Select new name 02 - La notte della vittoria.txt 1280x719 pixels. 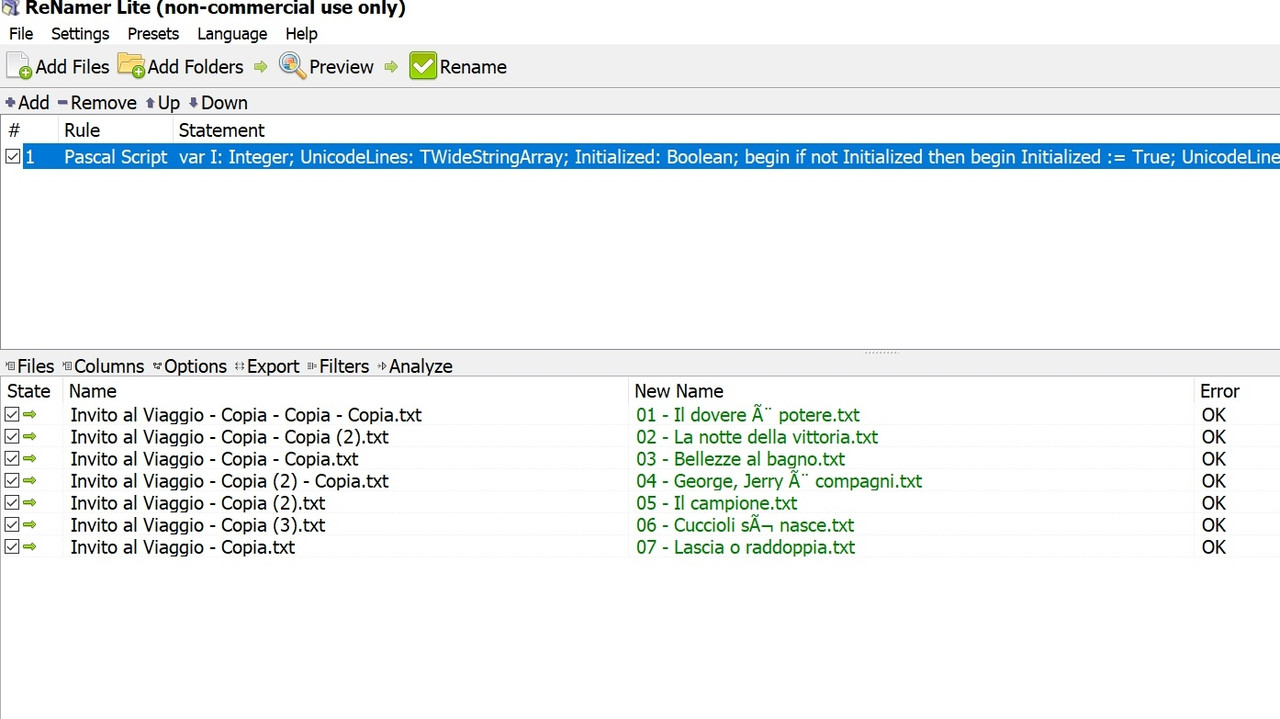[x=757, y=437]
